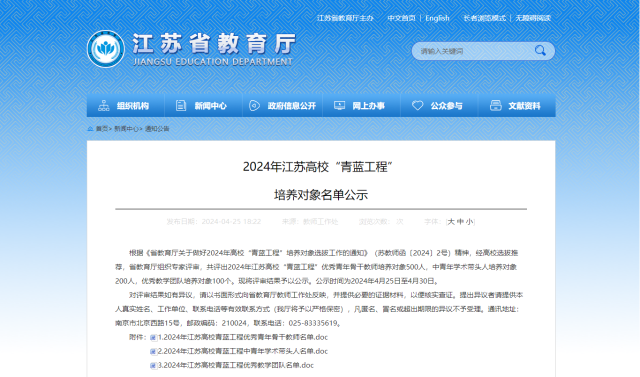Click doc file icon of attachment 1
Image resolution: width=640 pixels, height=377 pixels.
tap(153, 337)
